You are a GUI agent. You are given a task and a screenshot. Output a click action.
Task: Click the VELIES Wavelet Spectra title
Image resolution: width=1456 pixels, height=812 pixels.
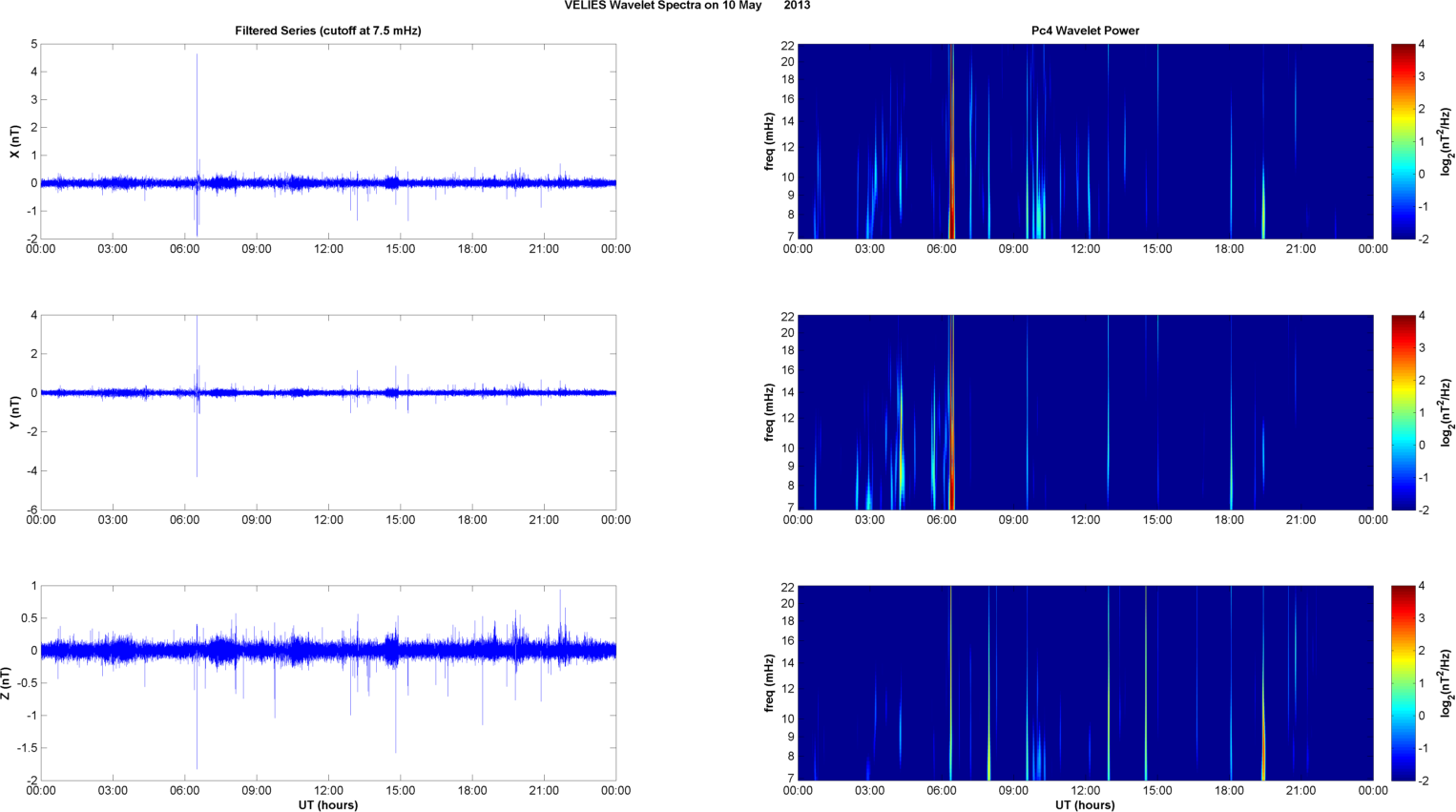coord(687,6)
